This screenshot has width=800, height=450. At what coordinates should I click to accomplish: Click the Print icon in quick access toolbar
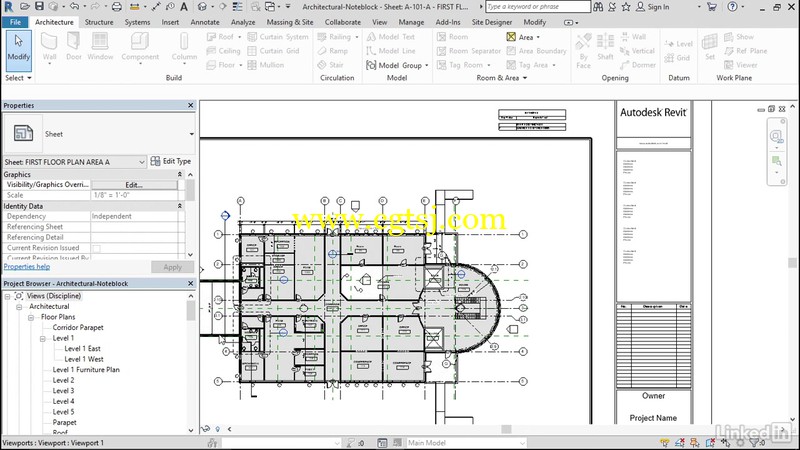tap(117, 7)
